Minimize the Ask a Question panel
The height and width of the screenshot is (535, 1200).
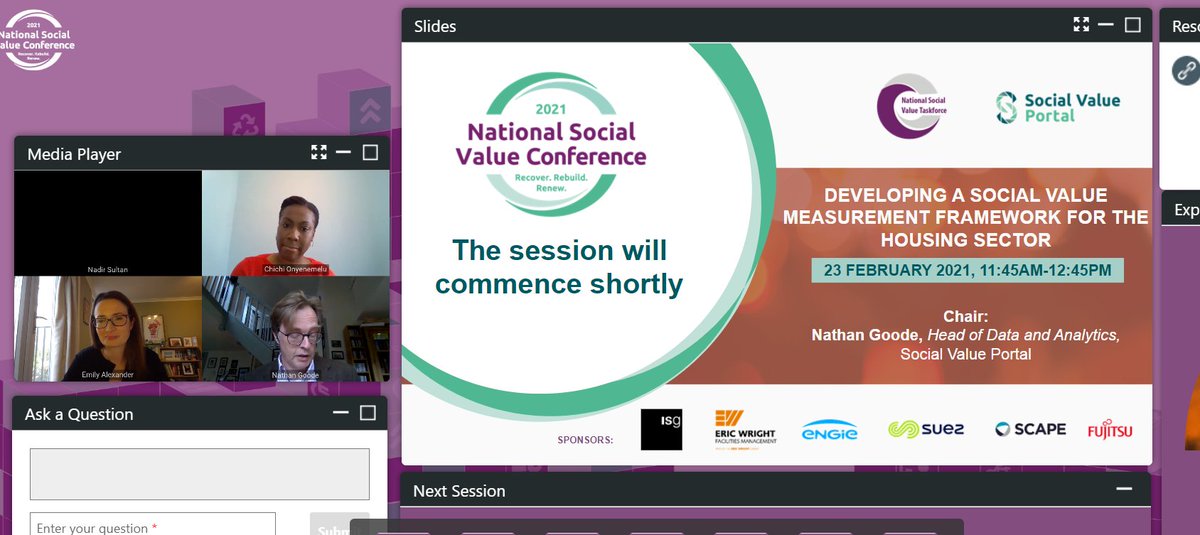pos(341,413)
